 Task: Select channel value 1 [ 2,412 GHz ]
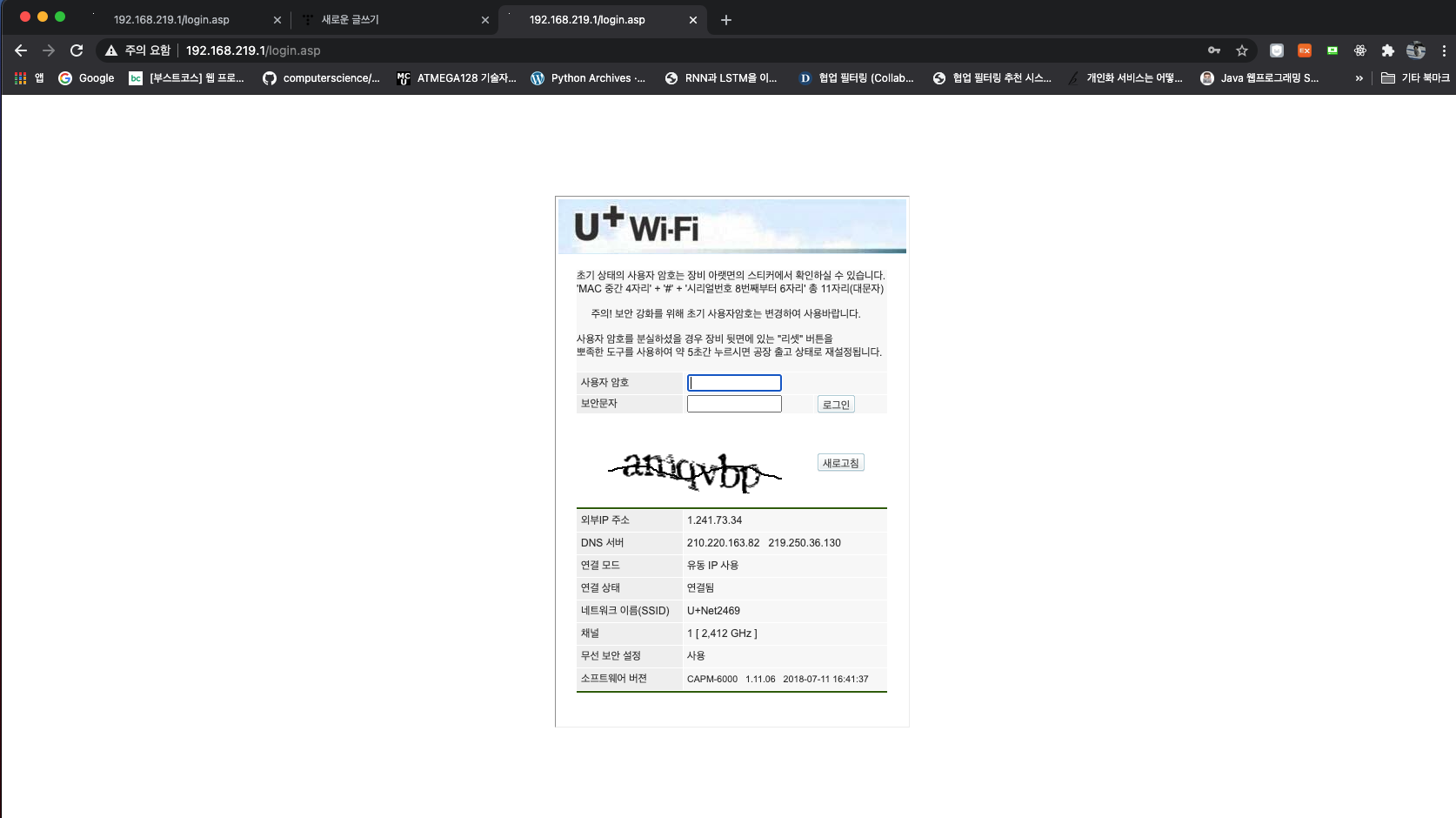pos(722,634)
